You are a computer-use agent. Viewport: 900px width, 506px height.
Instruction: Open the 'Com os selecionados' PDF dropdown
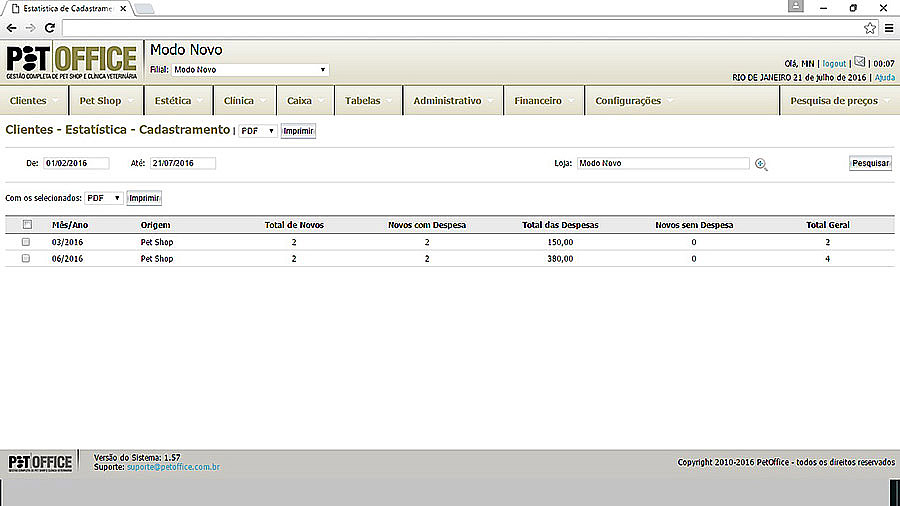click(x=104, y=198)
